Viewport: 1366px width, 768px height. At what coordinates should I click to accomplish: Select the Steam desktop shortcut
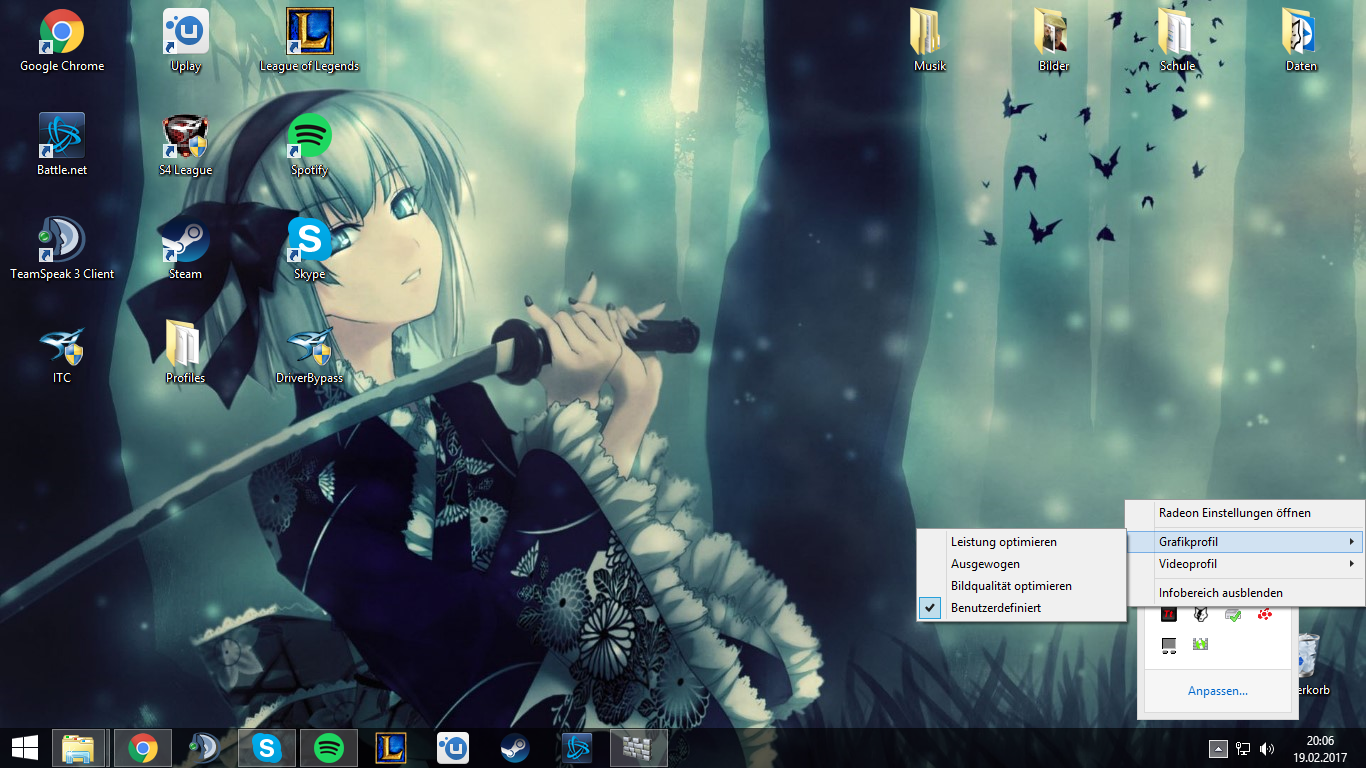[186, 248]
